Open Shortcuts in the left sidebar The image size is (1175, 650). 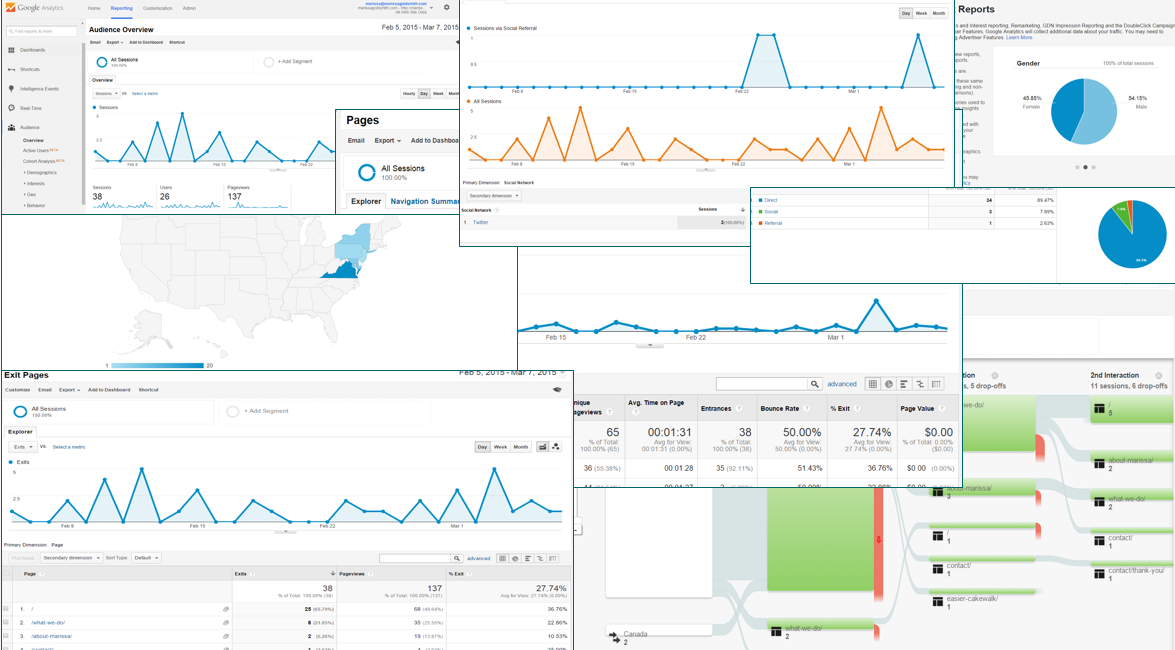coord(30,70)
